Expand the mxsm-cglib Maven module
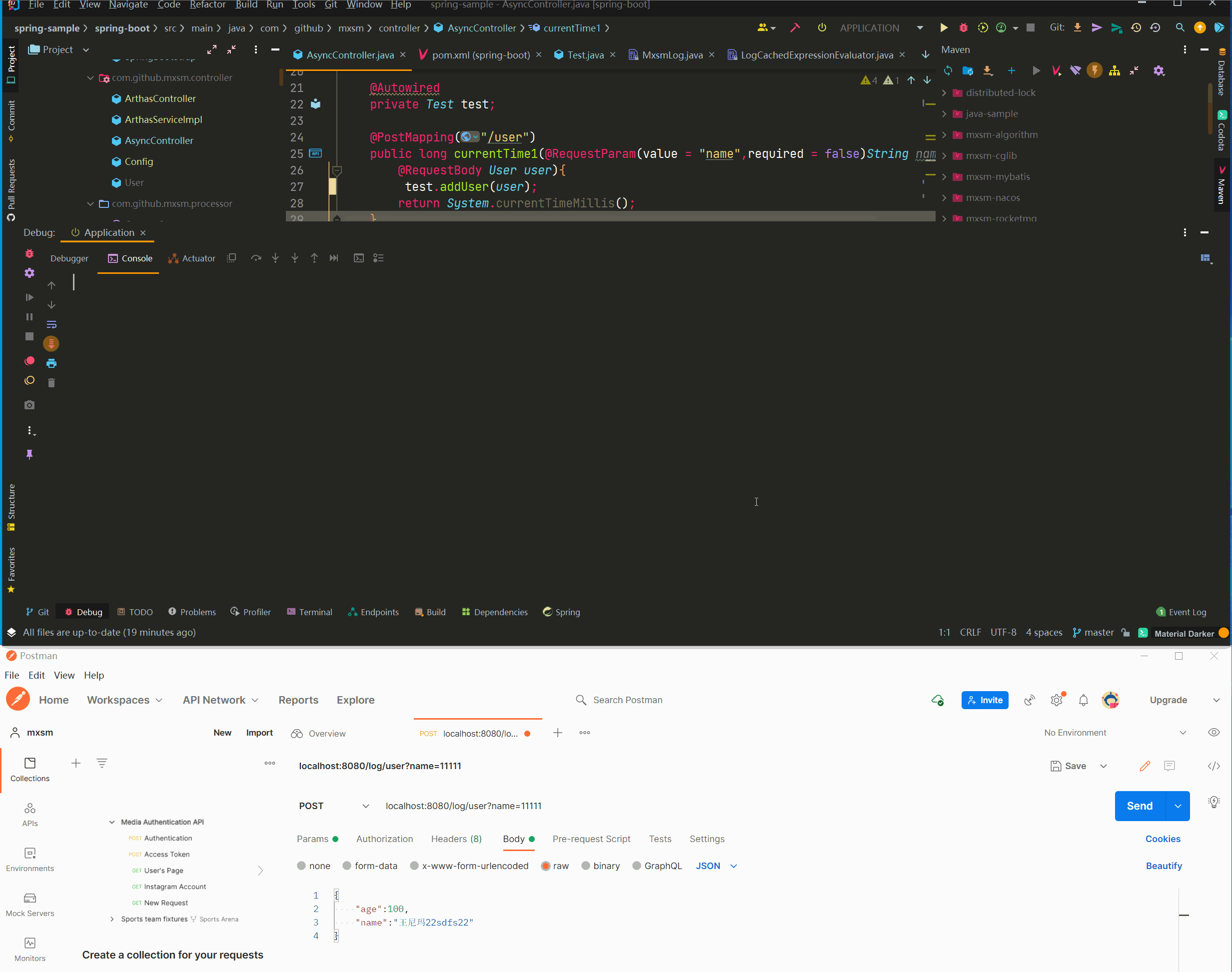Image resolution: width=1232 pixels, height=972 pixels. pos(944,156)
